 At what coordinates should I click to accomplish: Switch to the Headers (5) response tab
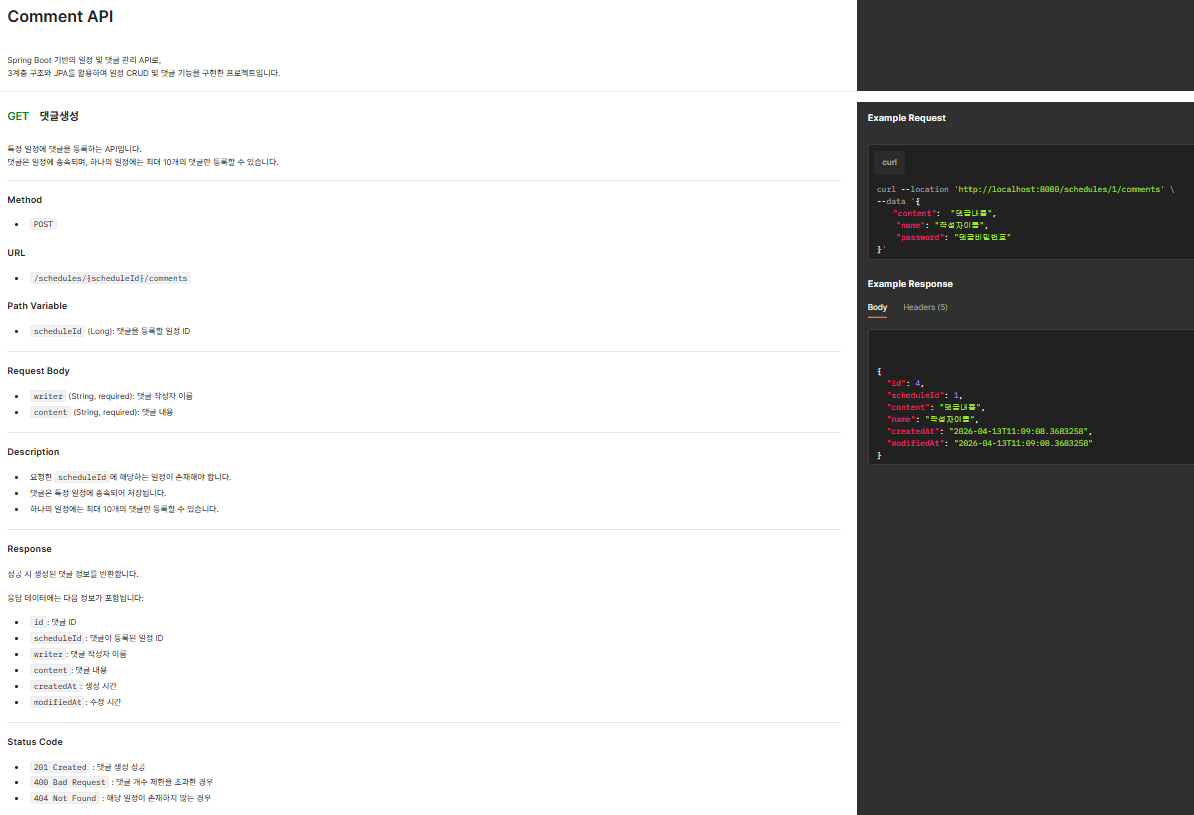[x=925, y=307]
